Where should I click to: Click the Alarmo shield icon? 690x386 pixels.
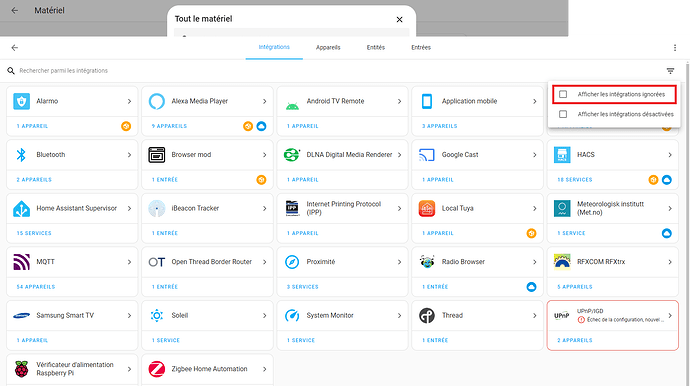22,101
